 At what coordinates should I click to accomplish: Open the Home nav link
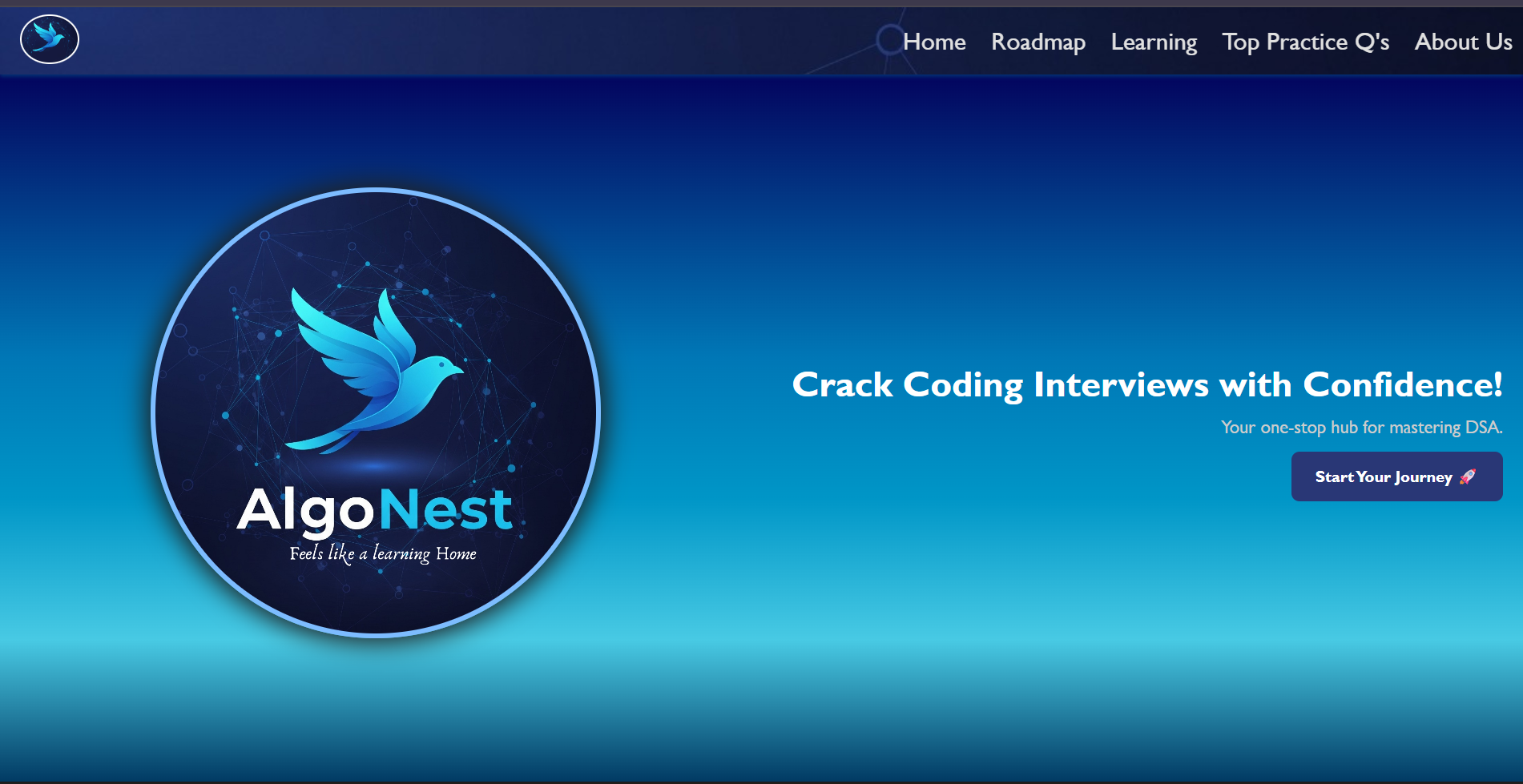[x=934, y=42]
